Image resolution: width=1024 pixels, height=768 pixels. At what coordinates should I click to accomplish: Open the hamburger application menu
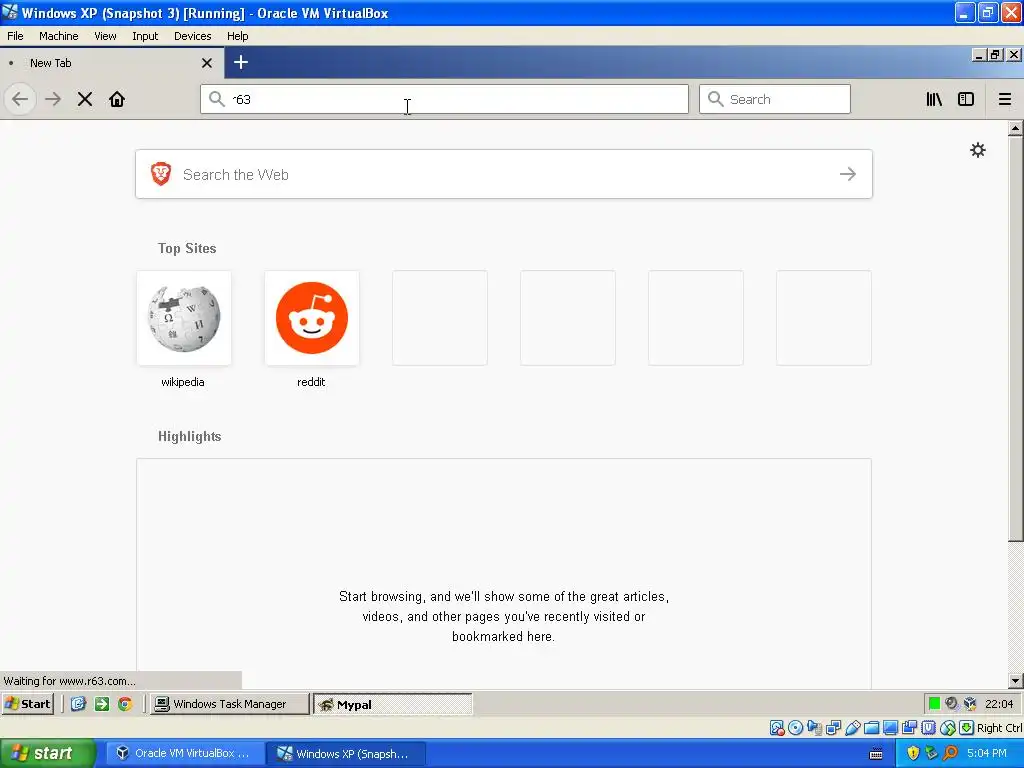tap(1005, 99)
